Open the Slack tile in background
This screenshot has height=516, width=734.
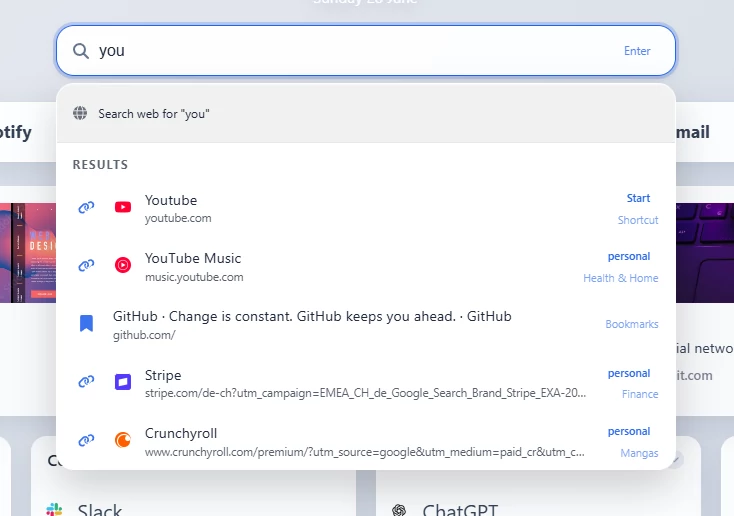click(100, 510)
